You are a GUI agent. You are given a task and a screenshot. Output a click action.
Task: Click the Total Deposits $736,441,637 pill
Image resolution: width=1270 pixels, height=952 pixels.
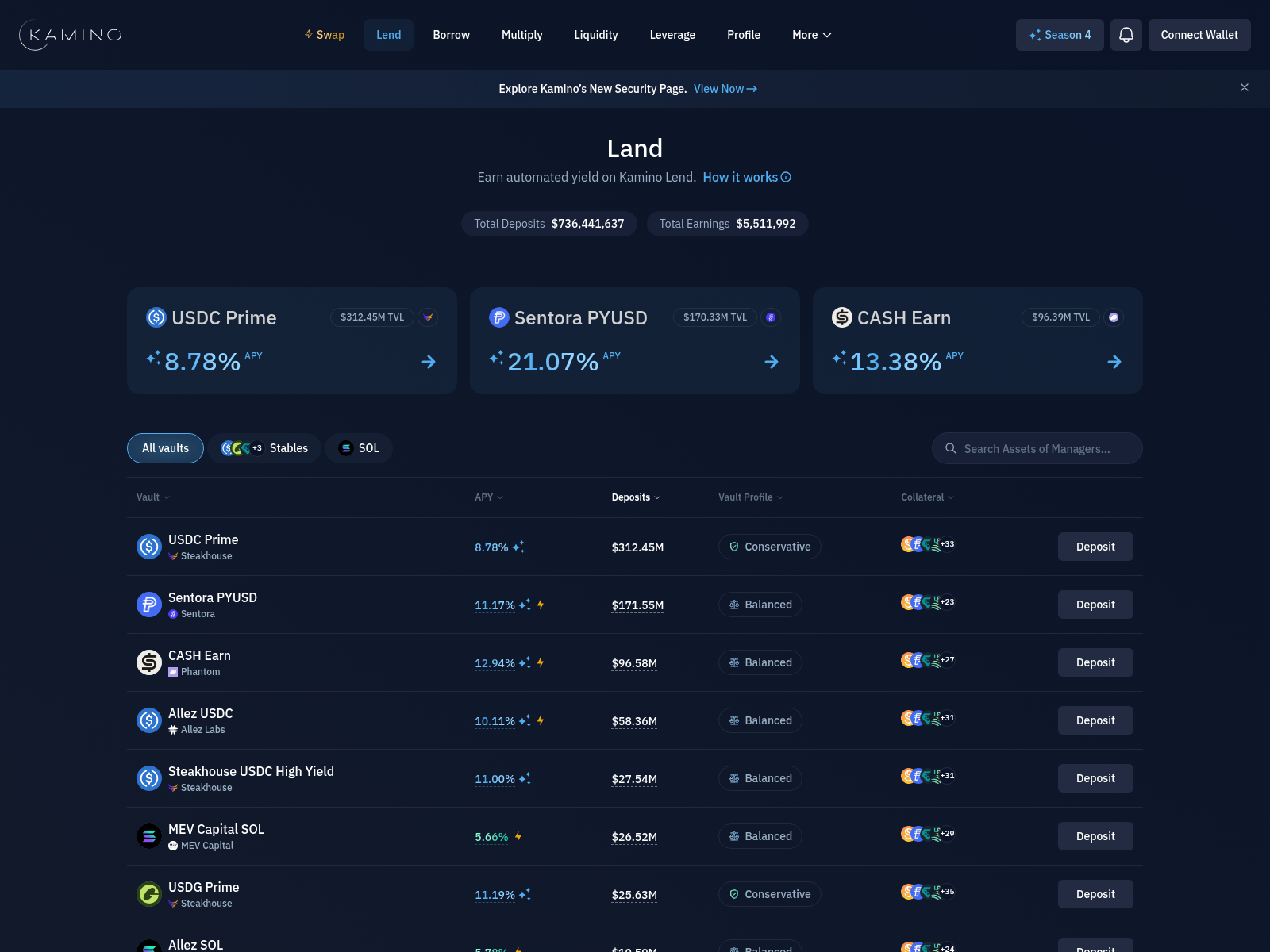(549, 224)
